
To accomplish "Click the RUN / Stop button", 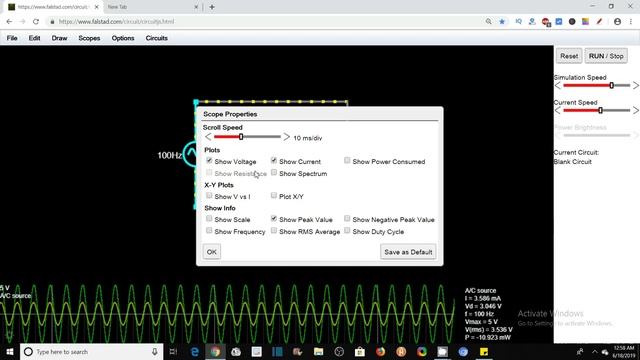I will 606,56.
